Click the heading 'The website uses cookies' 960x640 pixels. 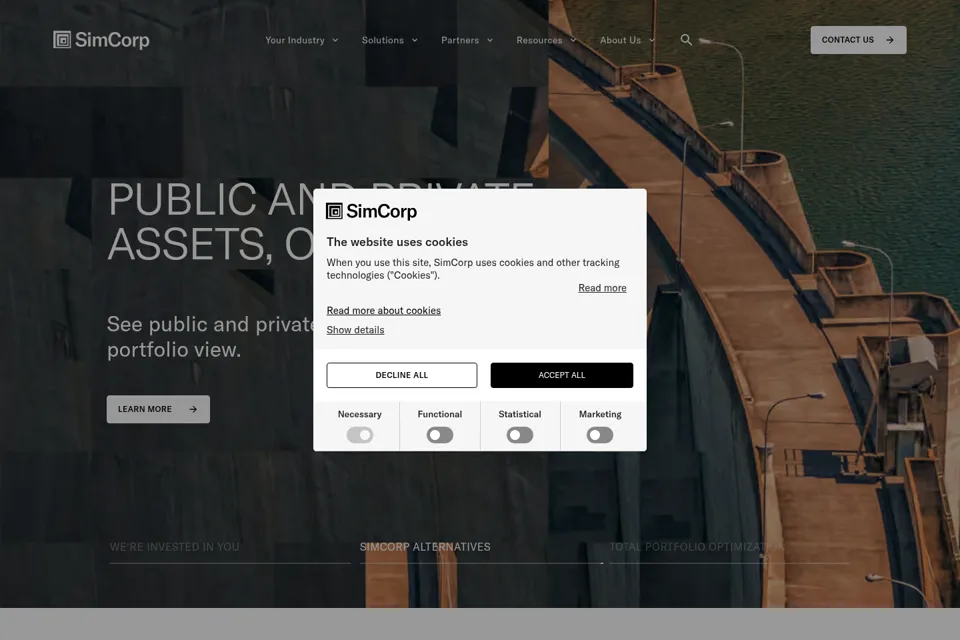tap(397, 242)
